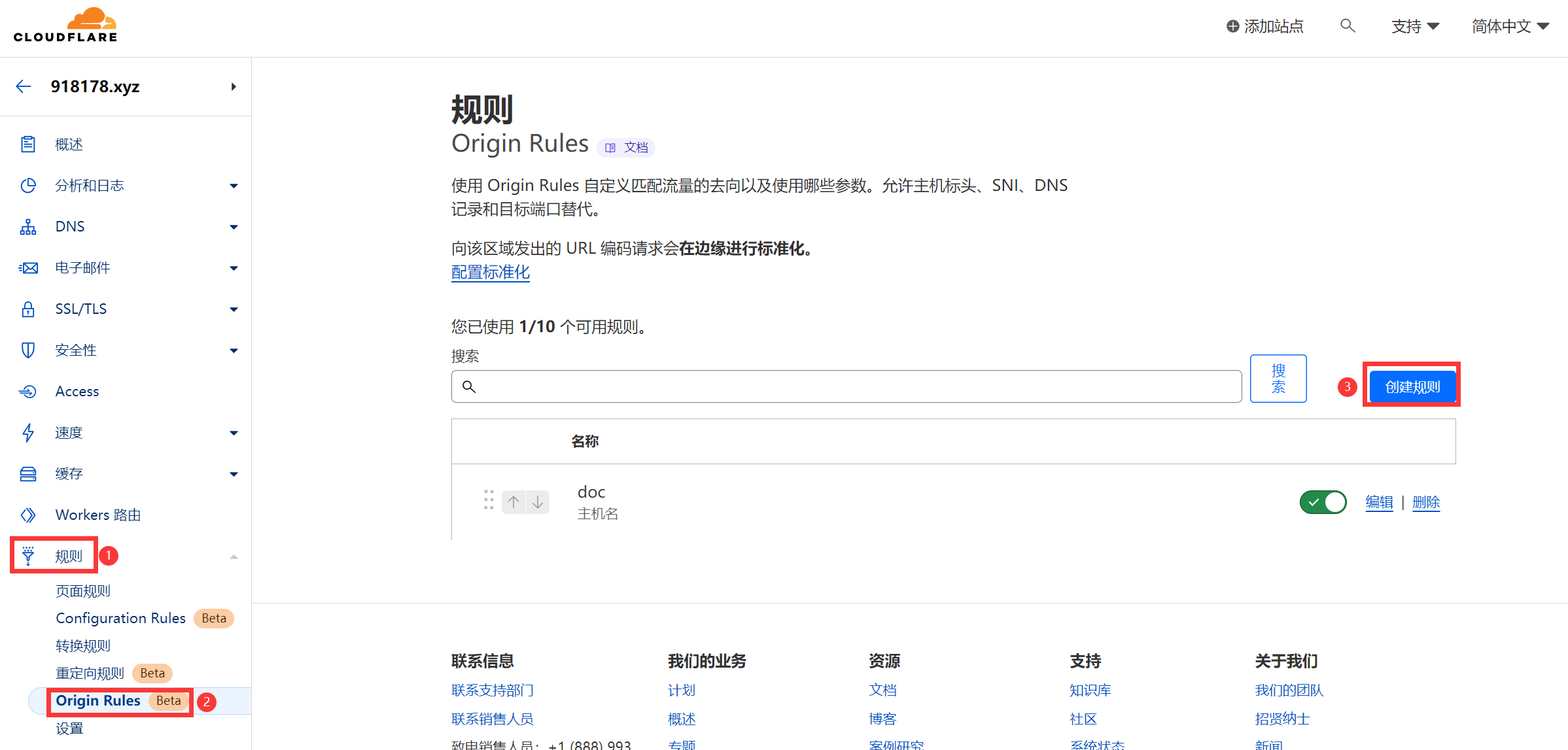Expand the 电子邮件 menu arrow

[x=234, y=268]
